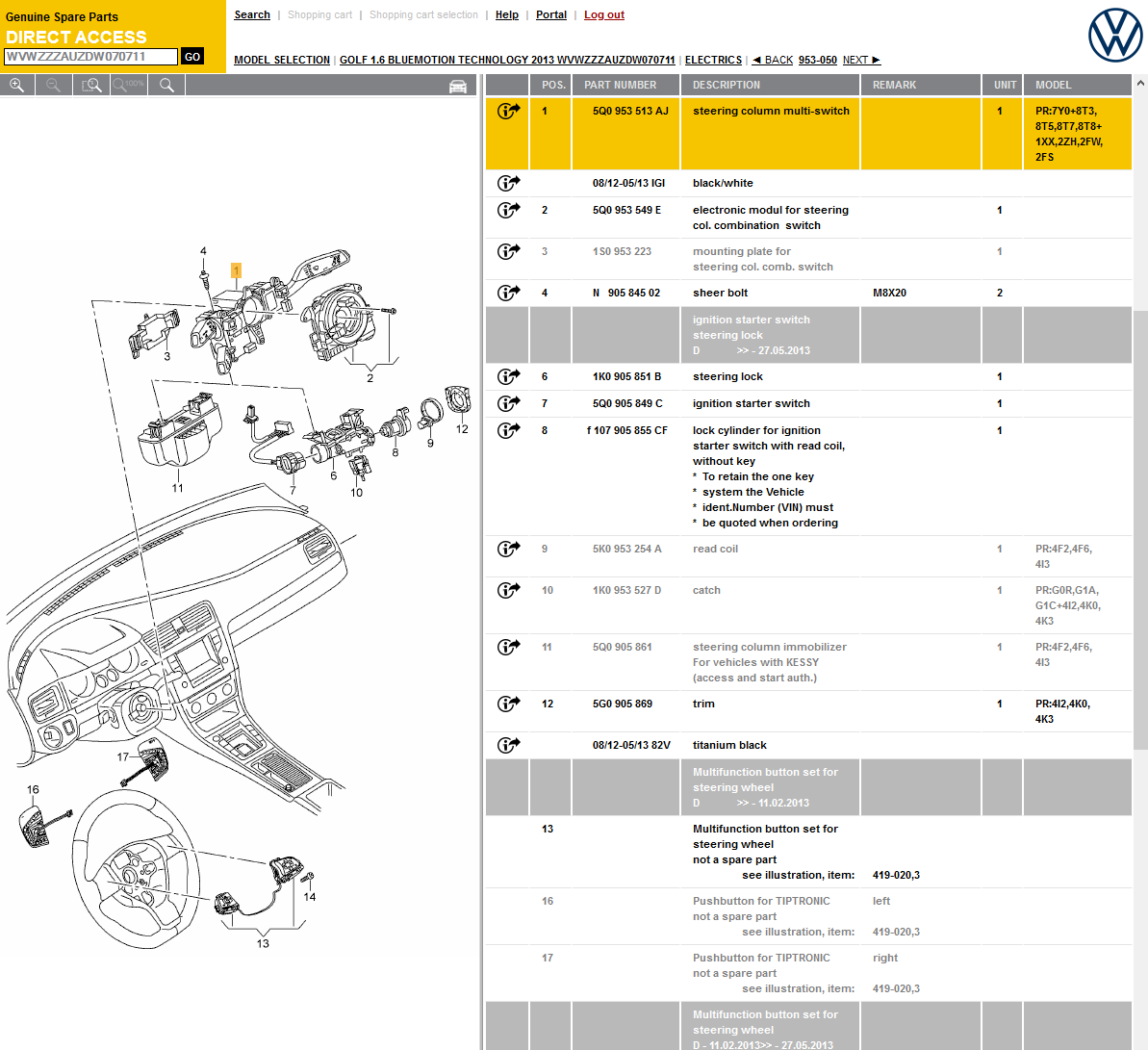1148x1050 pixels.
Task: Open Shopping cart selection link
Action: click(x=424, y=14)
